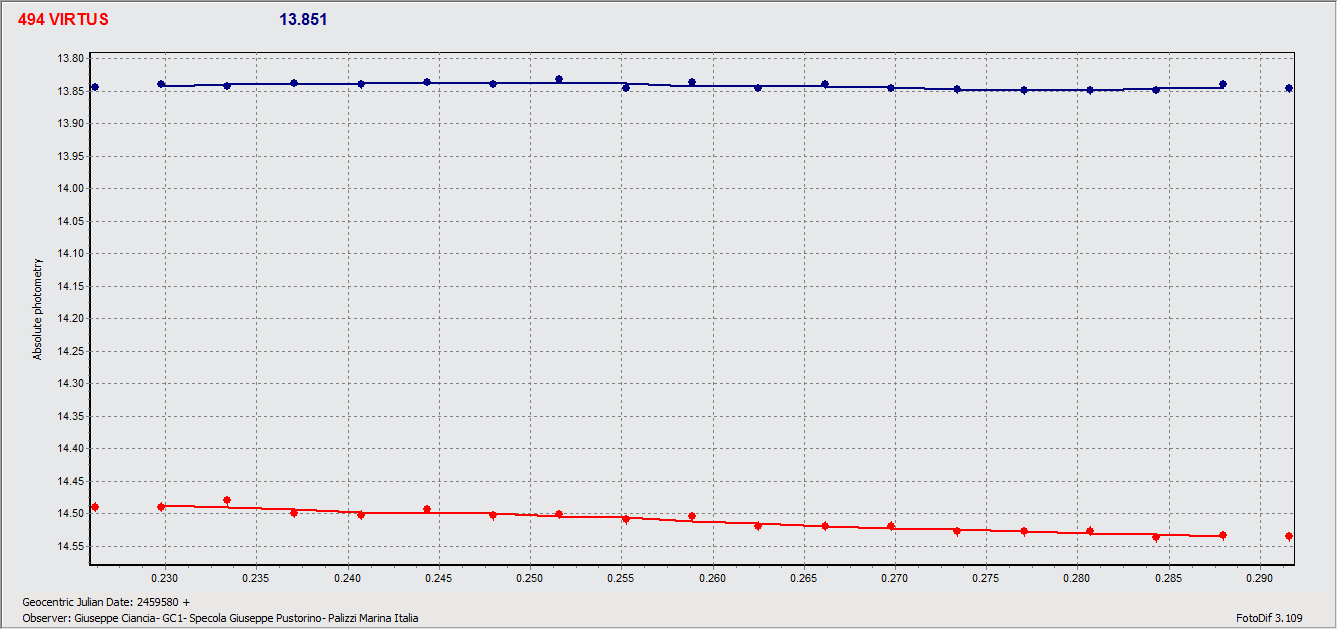
Task: Click y-axis label '14.00'
Action: [71, 189]
